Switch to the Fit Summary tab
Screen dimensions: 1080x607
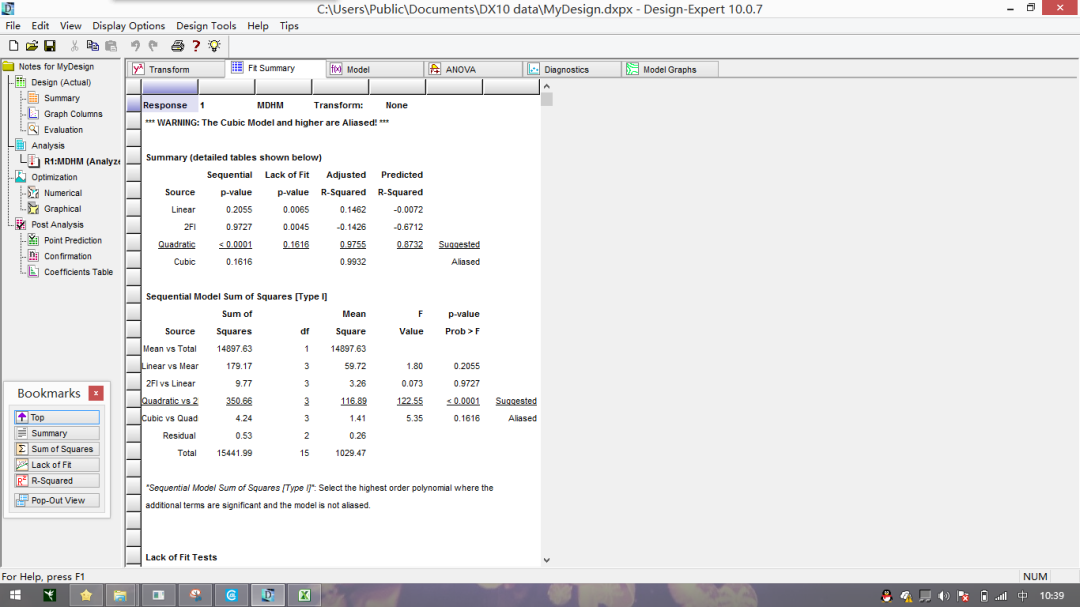[275, 68]
